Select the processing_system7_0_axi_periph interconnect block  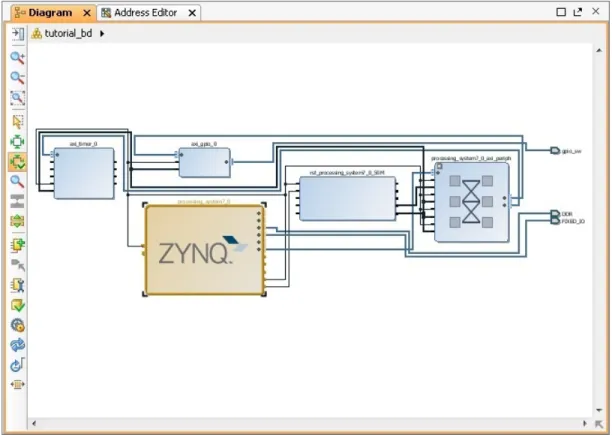coord(471,202)
